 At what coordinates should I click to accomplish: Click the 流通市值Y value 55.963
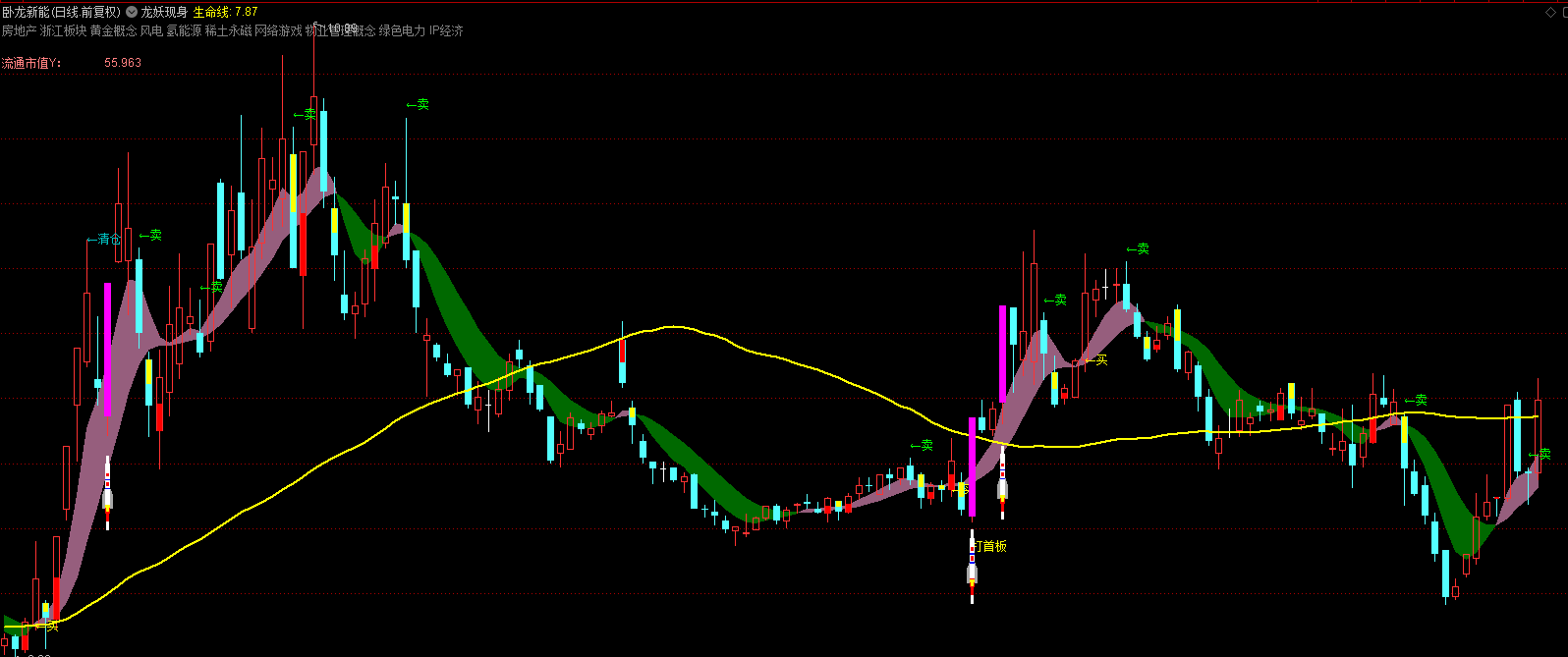pos(123,63)
